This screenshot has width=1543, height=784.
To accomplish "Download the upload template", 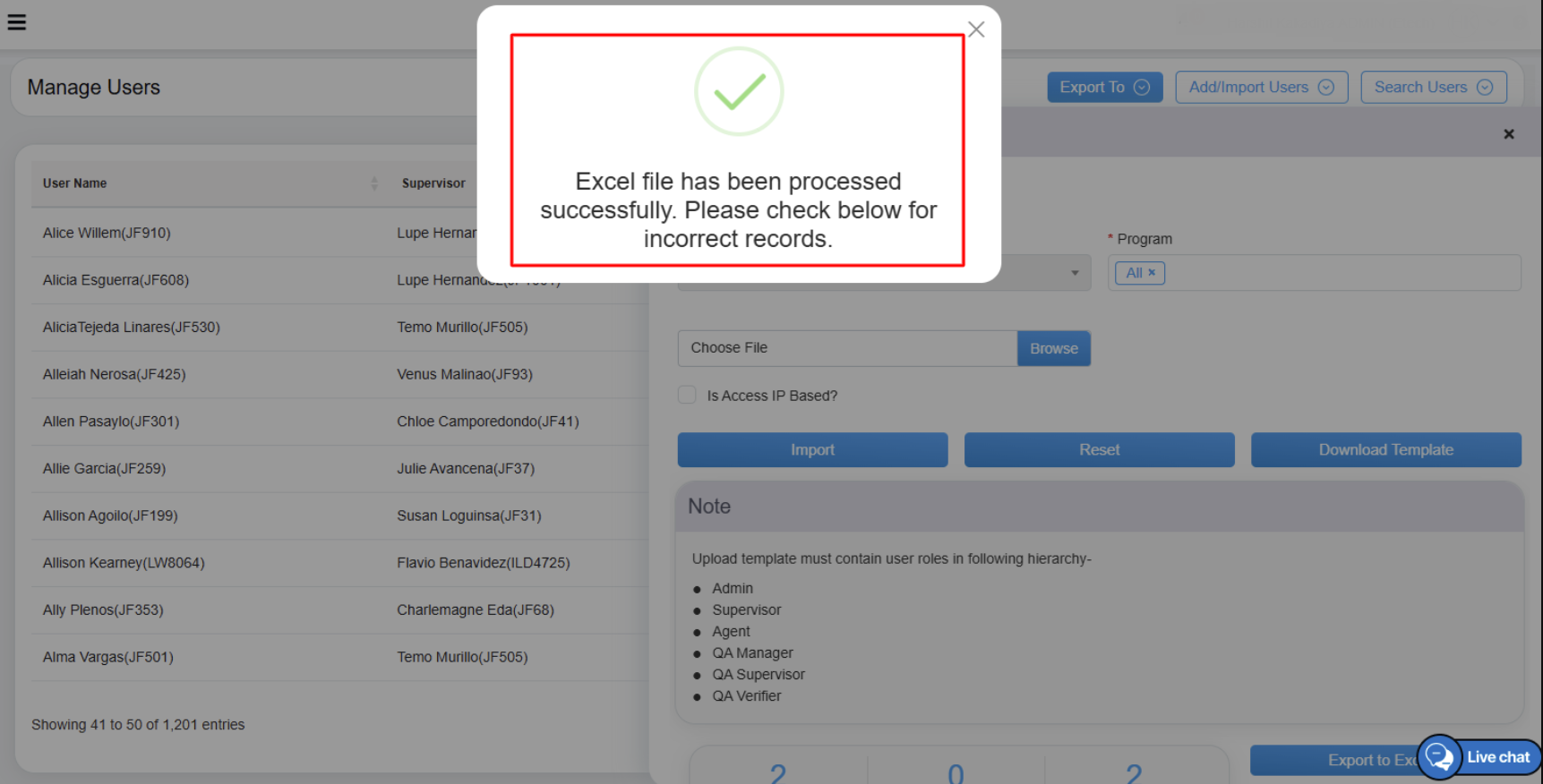I will (x=1385, y=450).
